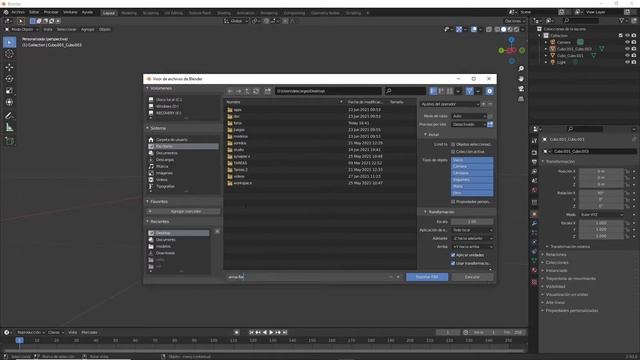This screenshot has height=360, width=640.
Task: Select the Cursor tool in viewport toolbar
Action: tap(9, 54)
